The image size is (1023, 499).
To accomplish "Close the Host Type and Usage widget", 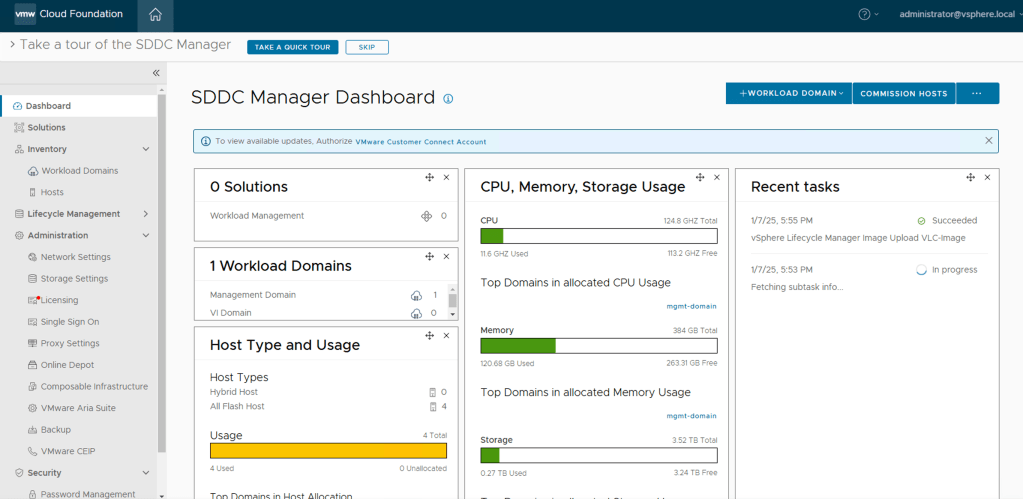I will 446,336.
